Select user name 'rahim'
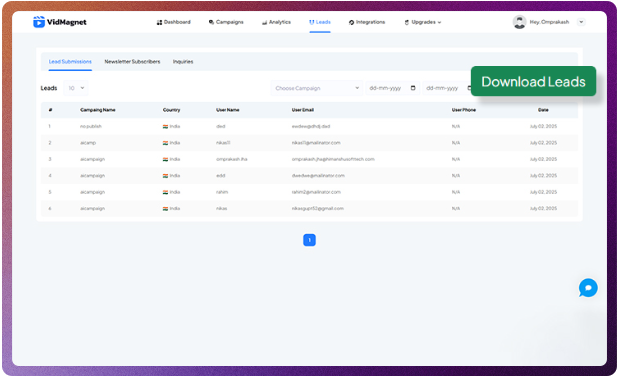Screen dimensions: 618x378 tap(222, 192)
